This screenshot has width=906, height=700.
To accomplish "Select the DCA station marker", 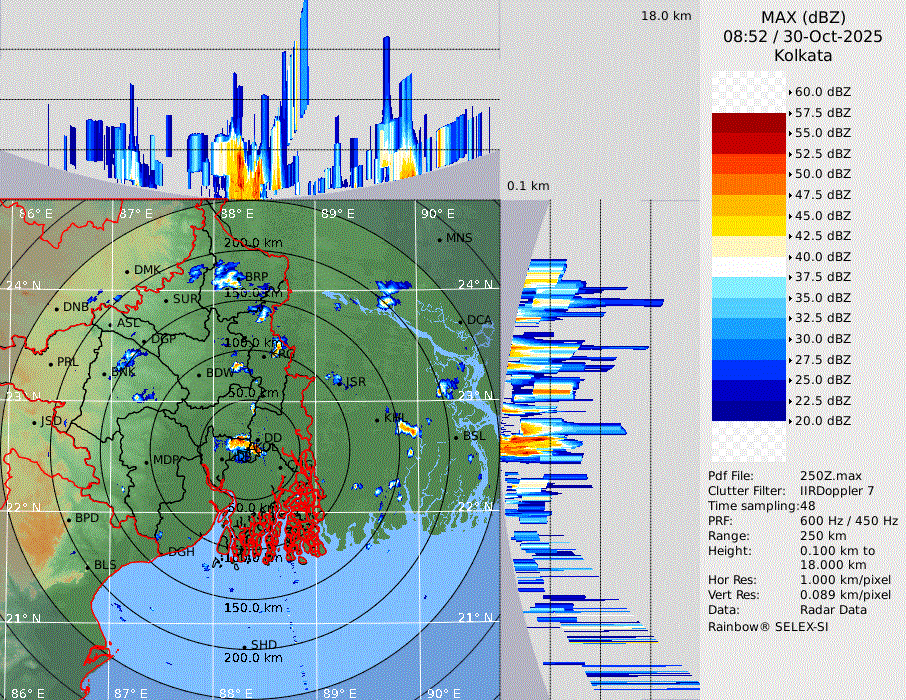I will (461, 321).
